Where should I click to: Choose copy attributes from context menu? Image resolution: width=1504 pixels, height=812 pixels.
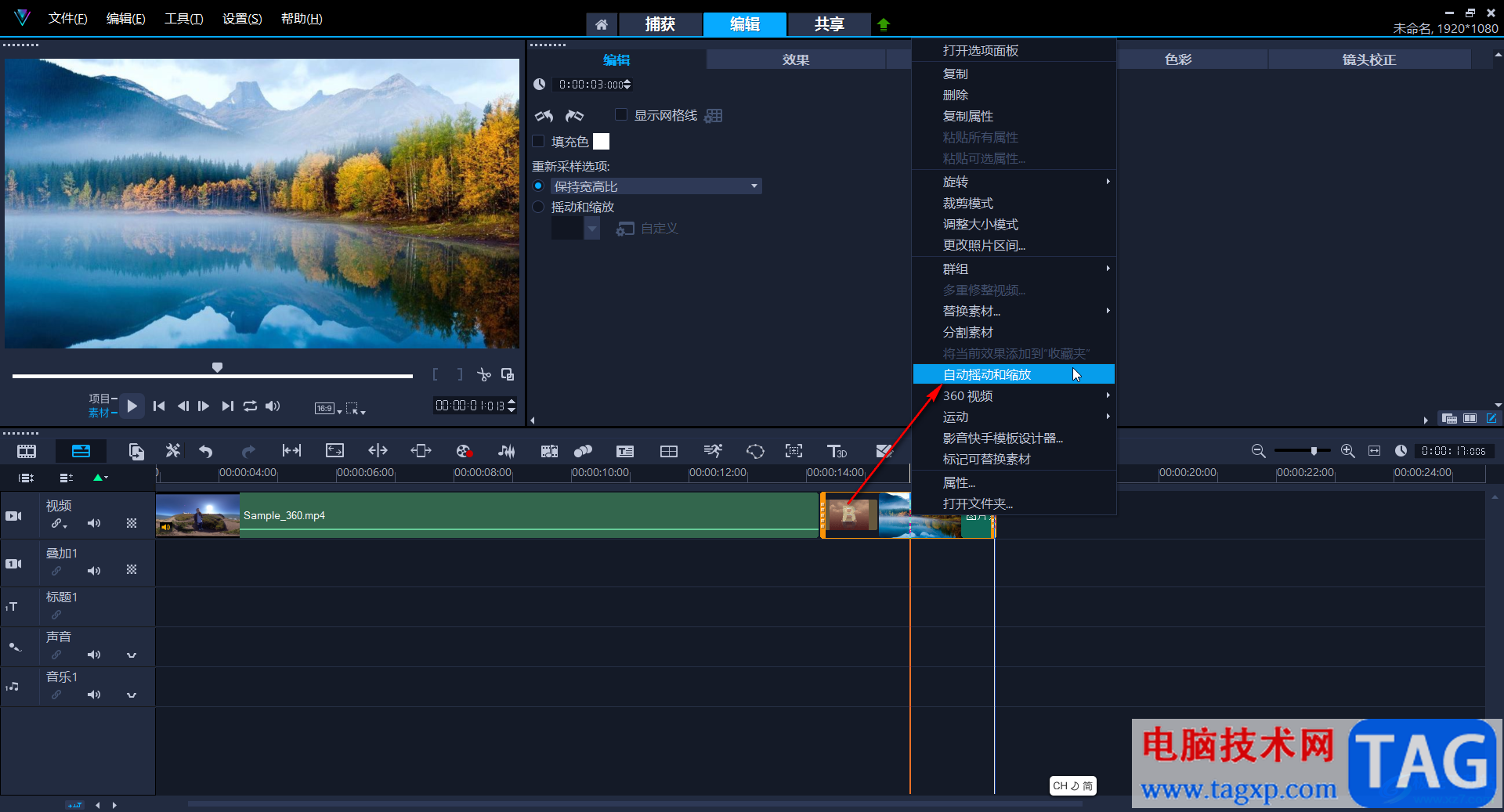1014,116
